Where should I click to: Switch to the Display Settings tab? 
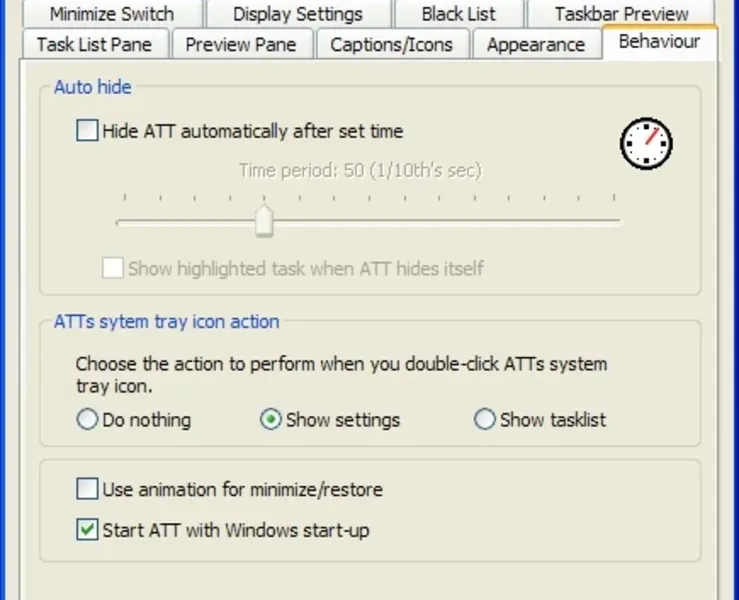tap(298, 14)
